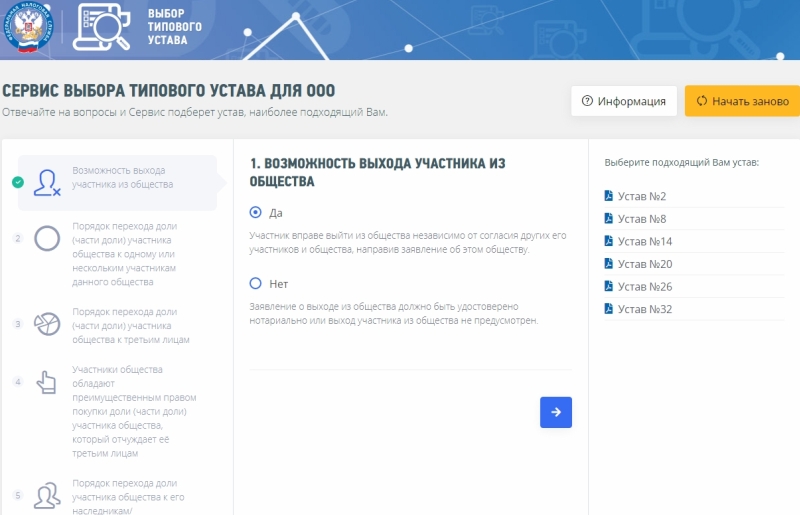This screenshot has width=800, height=515.
Task: Click step number 3 badge
Action: 18,324
